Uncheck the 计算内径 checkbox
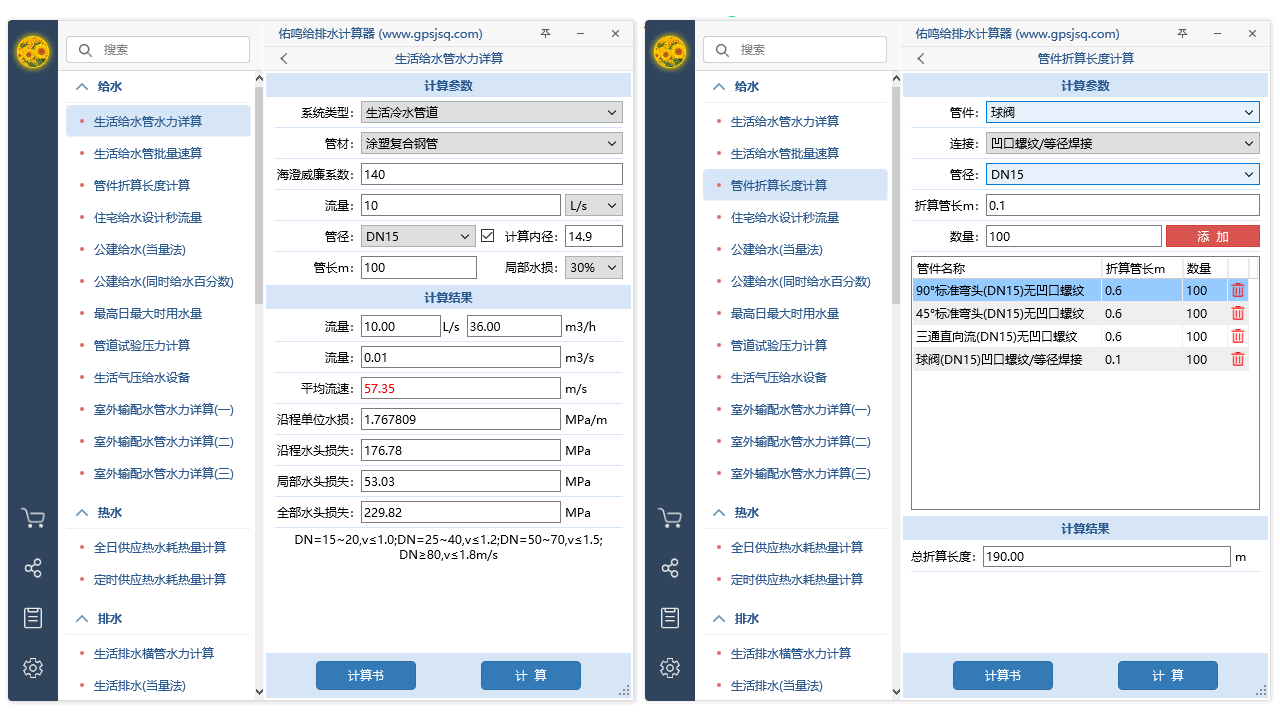The image size is (1280, 720). click(x=489, y=235)
